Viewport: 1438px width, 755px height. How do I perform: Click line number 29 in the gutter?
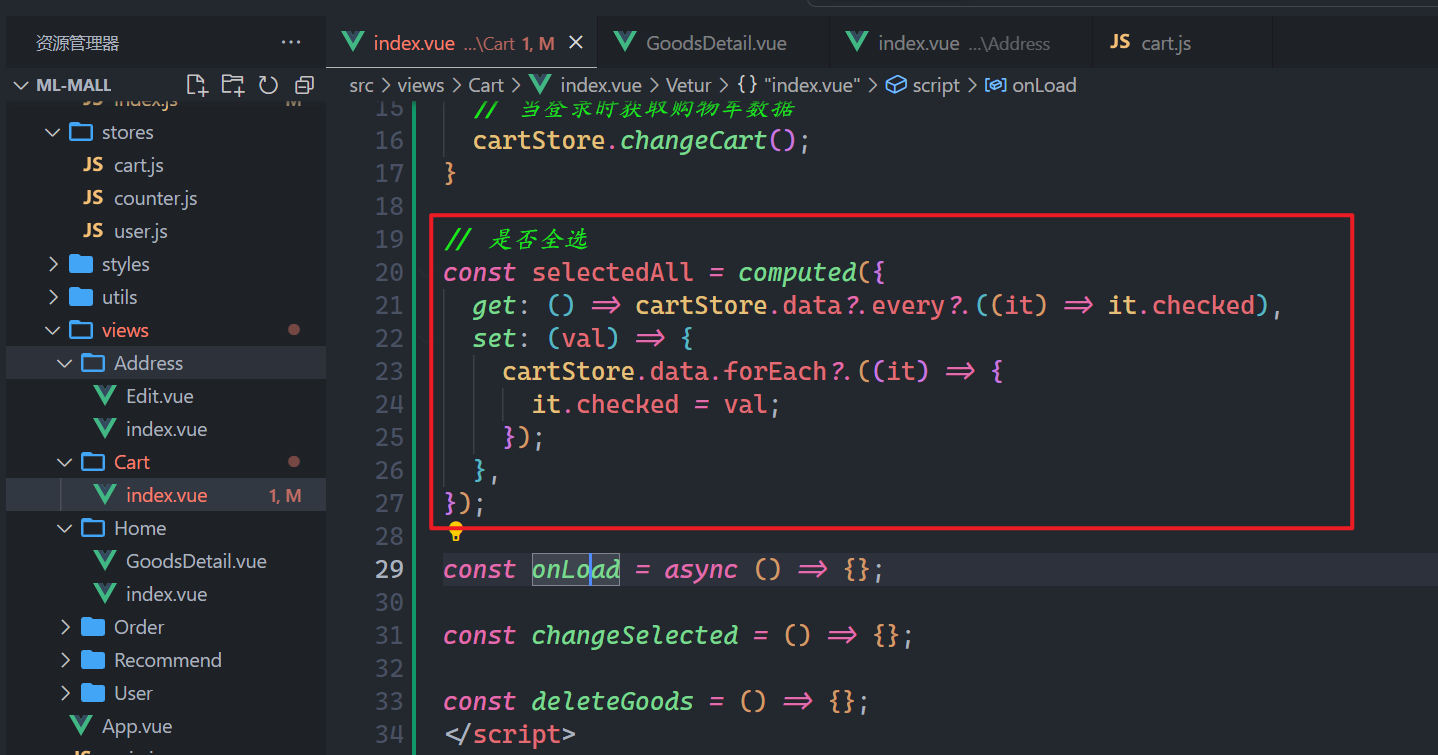(x=389, y=569)
